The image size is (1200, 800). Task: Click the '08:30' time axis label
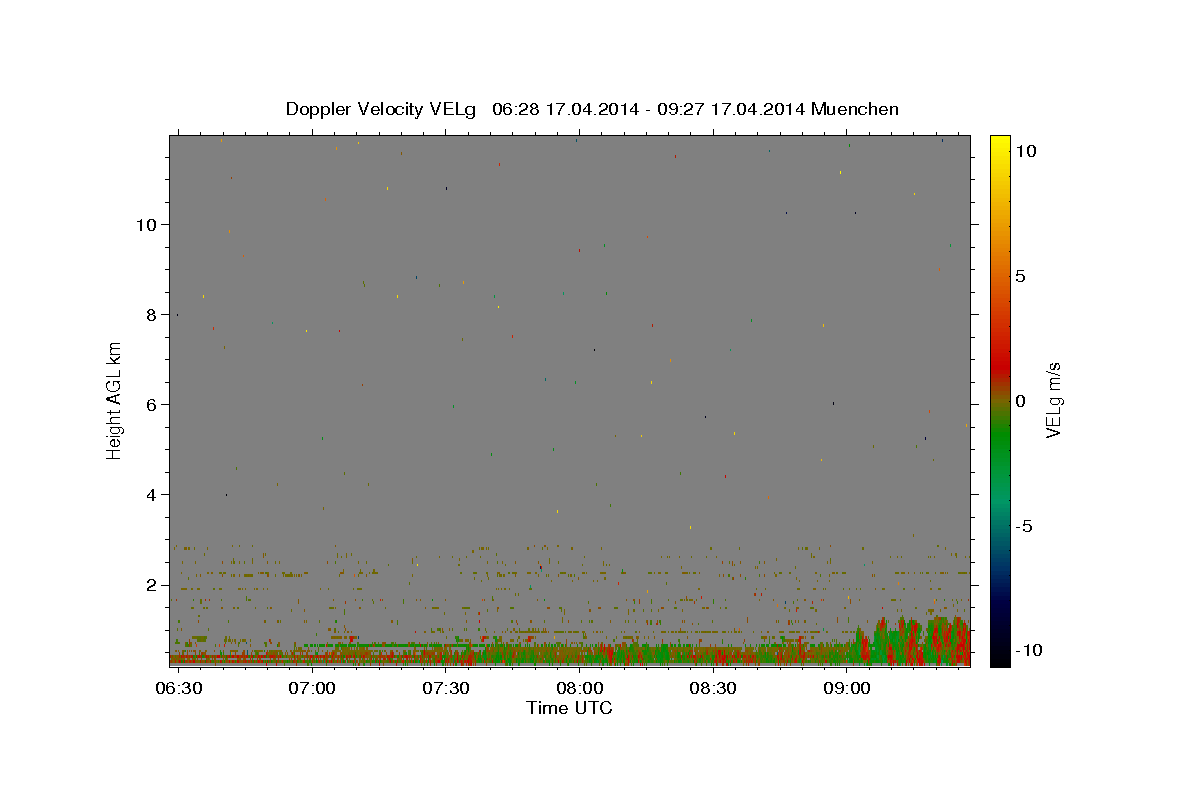point(713,689)
